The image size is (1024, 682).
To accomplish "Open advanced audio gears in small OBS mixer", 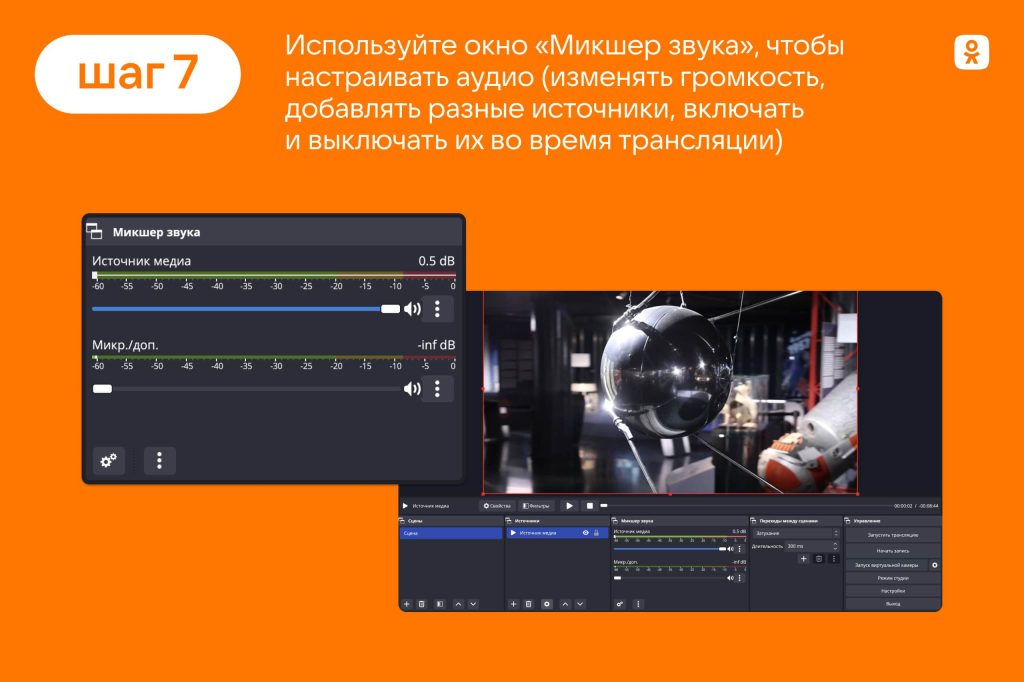I will (x=620, y=604).
